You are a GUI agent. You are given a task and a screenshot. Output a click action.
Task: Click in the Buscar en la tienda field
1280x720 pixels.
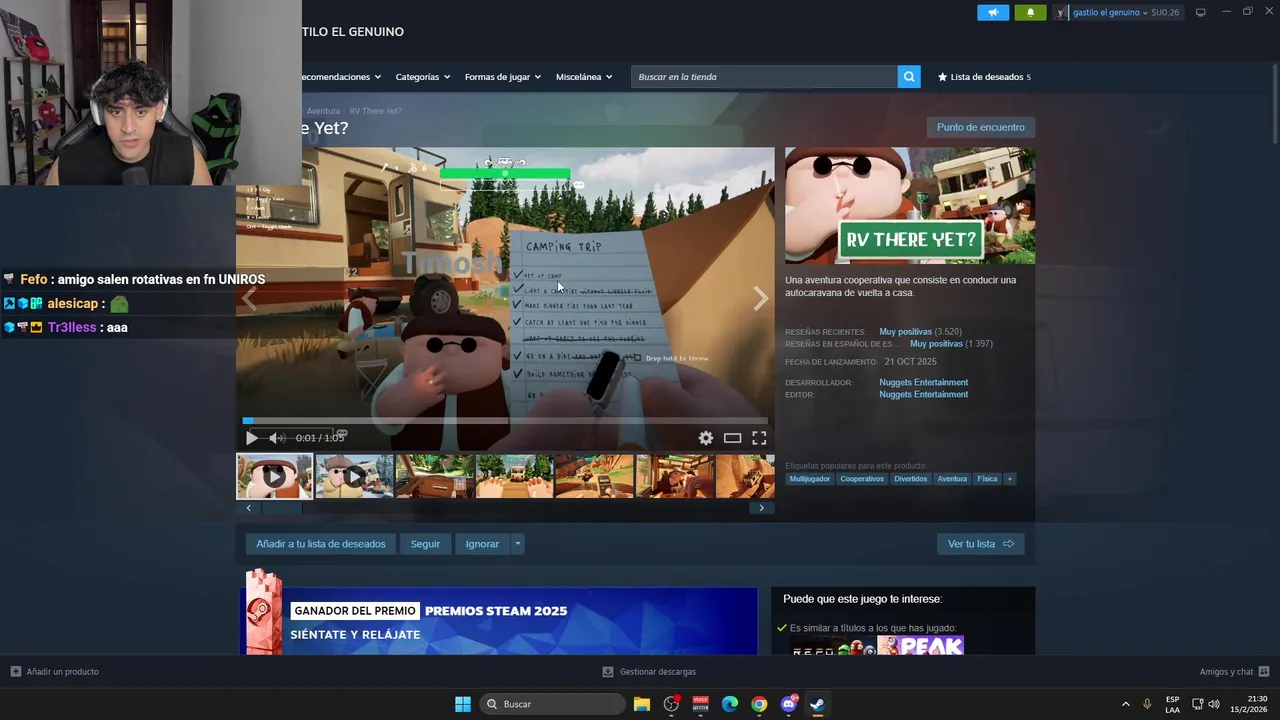coord(764,77)
